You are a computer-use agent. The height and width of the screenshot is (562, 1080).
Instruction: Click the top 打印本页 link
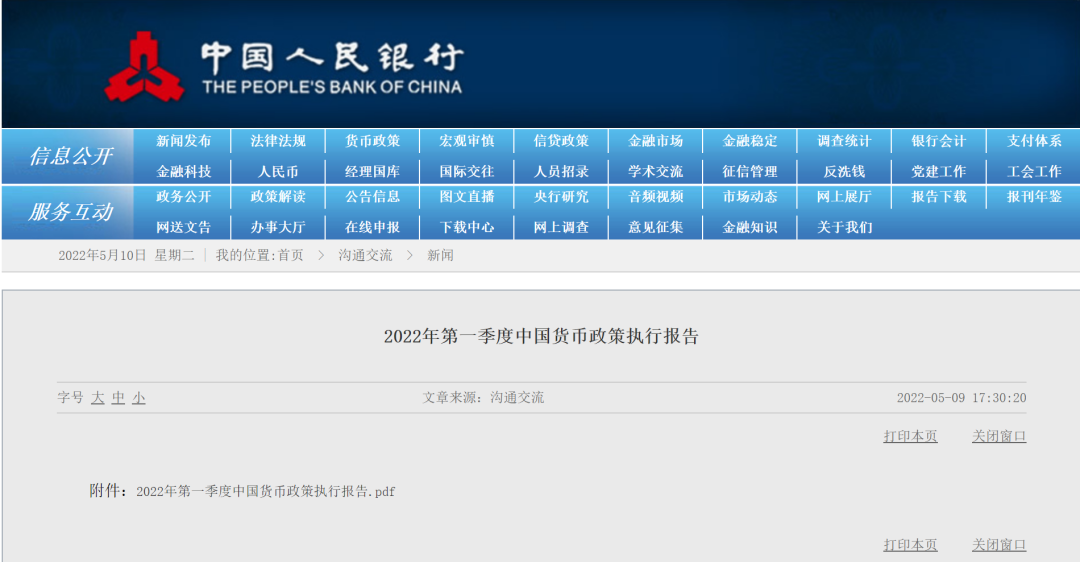pos(910,436)
